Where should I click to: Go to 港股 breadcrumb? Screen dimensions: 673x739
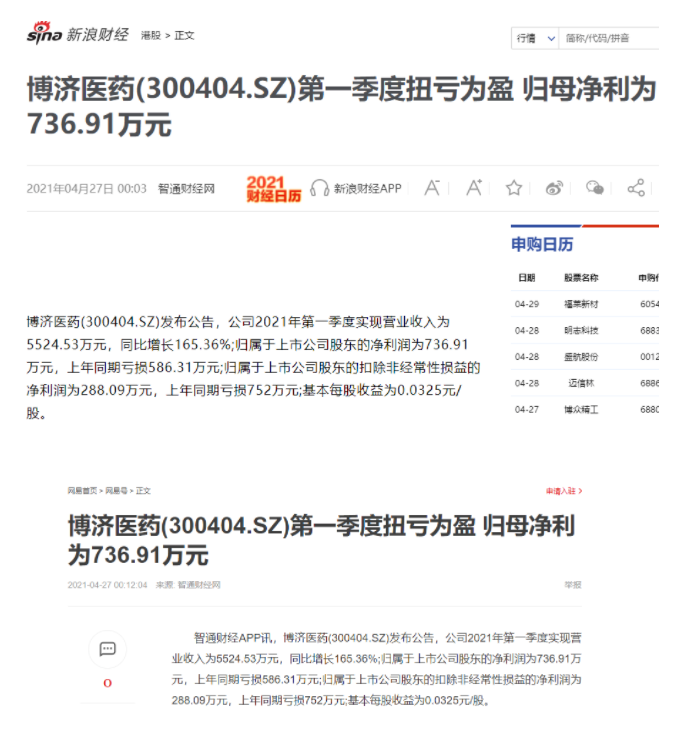click(150, 36)
